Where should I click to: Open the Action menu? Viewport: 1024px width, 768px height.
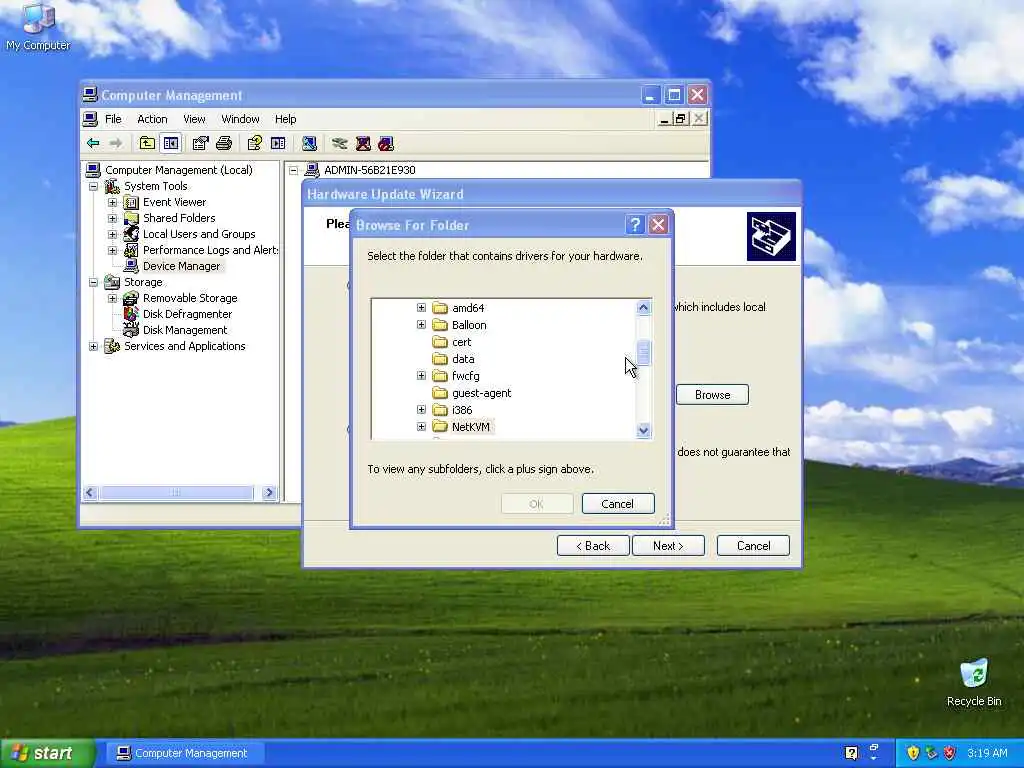coord(152,119)
